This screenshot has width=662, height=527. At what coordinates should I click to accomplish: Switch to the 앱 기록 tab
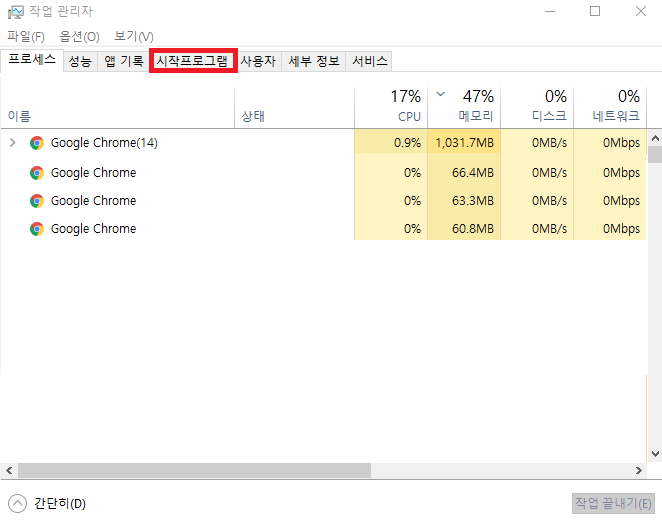point(124,62)
